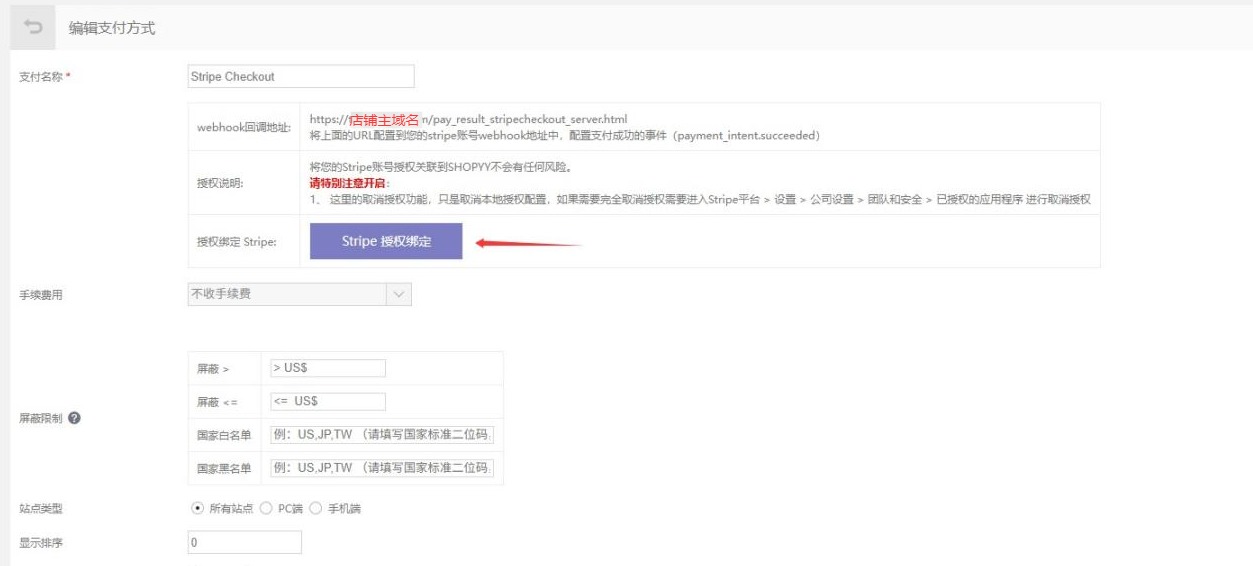Click the Stripe 授权绑定 button

click(386, 241)
